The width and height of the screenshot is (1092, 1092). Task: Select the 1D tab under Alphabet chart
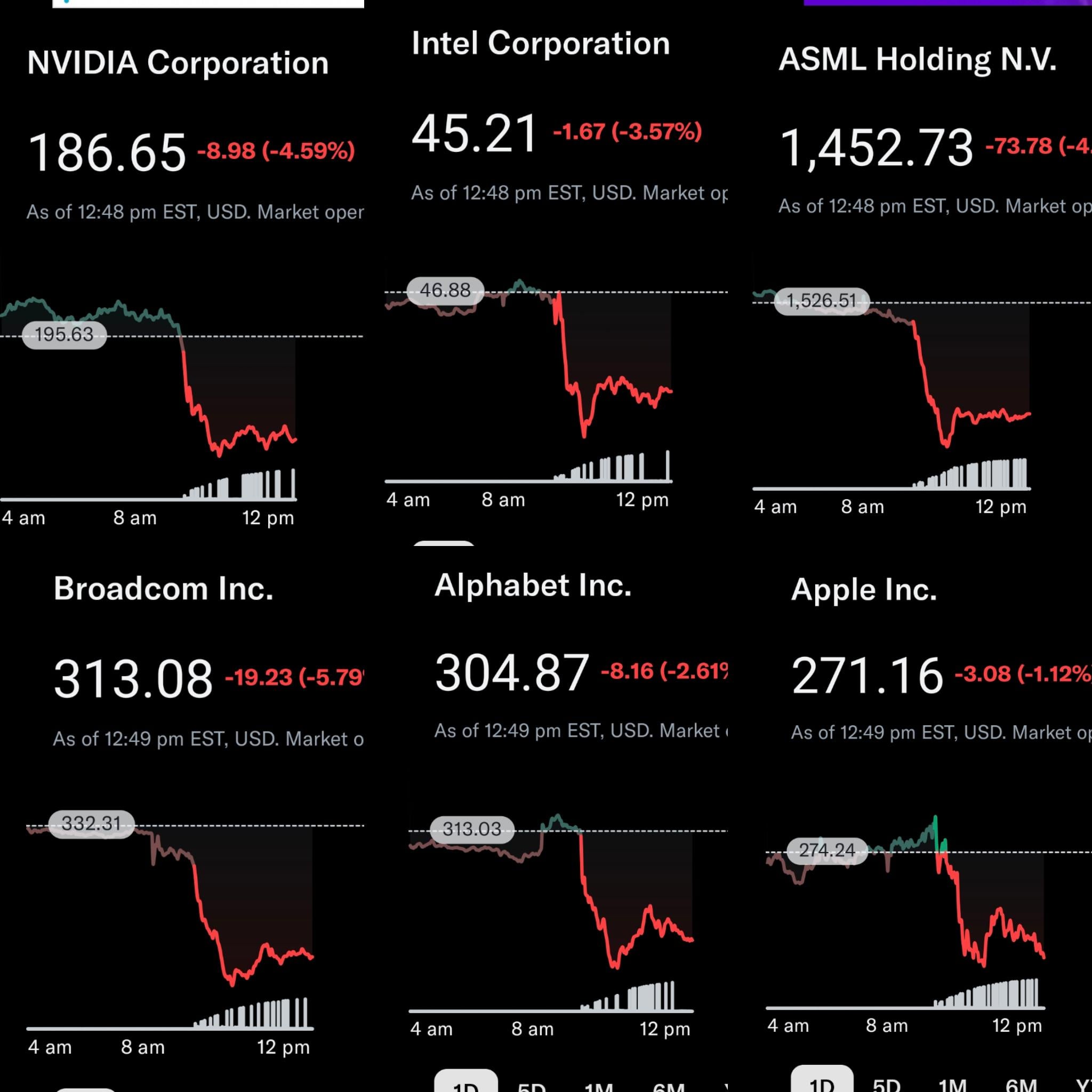(x=465, y=1082)
